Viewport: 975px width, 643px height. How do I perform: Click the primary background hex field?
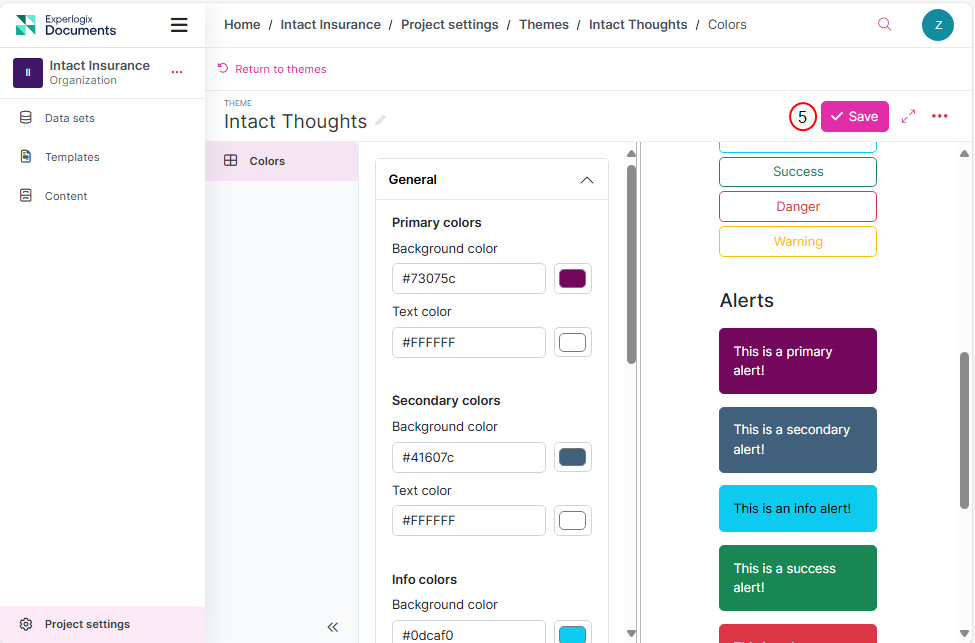tap(468, 279)
